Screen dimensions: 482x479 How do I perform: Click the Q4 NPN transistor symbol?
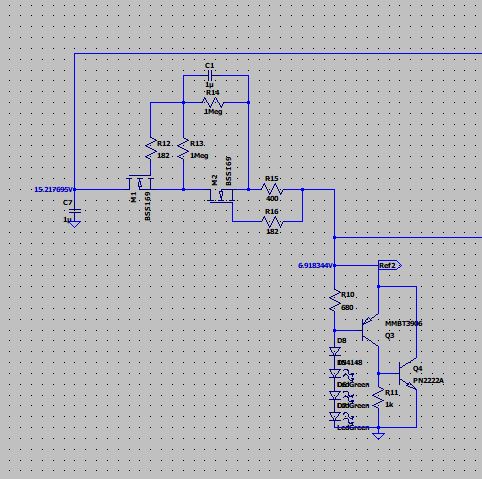[407, 374]
